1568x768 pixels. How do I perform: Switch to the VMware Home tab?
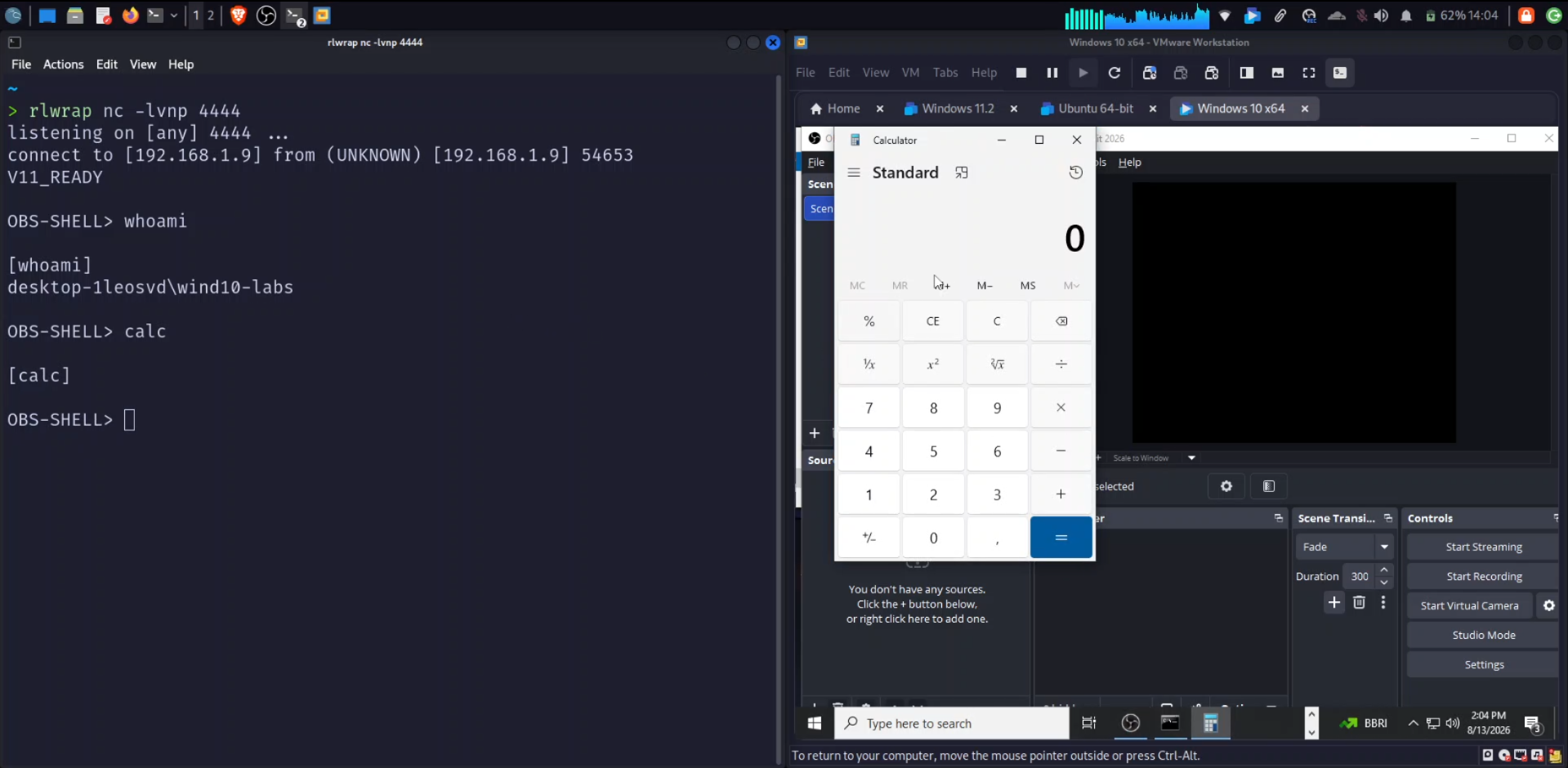(x=834, y=109)
